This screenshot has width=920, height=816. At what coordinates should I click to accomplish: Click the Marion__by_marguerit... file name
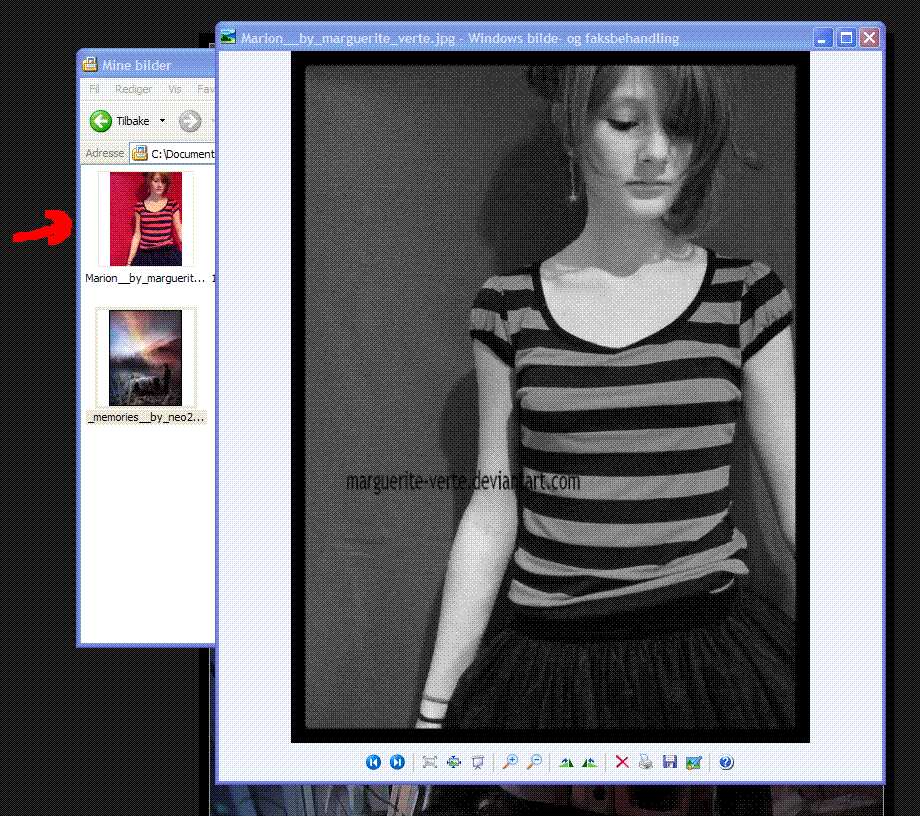145,278
